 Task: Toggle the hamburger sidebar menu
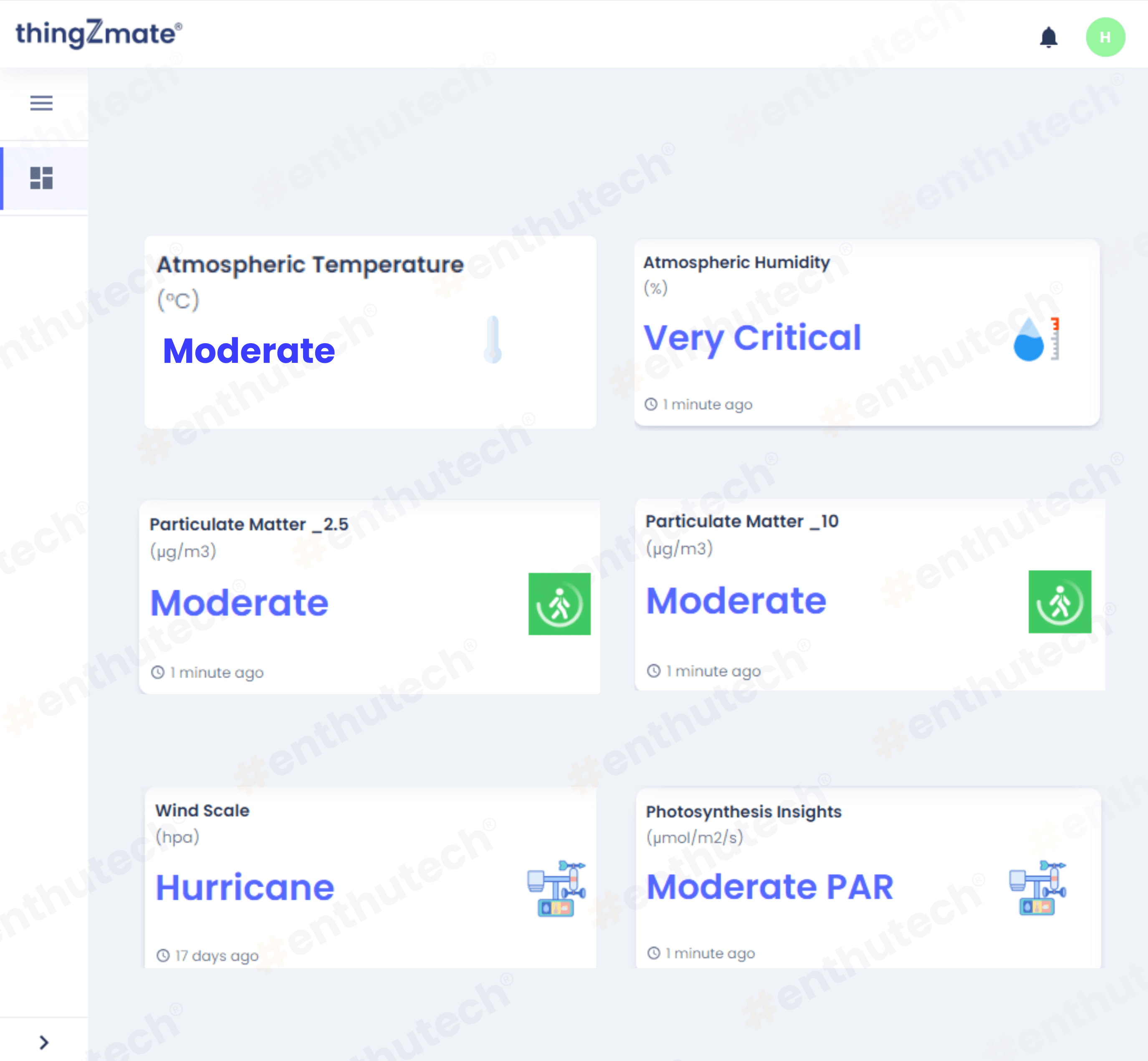(x=41, y=103)
